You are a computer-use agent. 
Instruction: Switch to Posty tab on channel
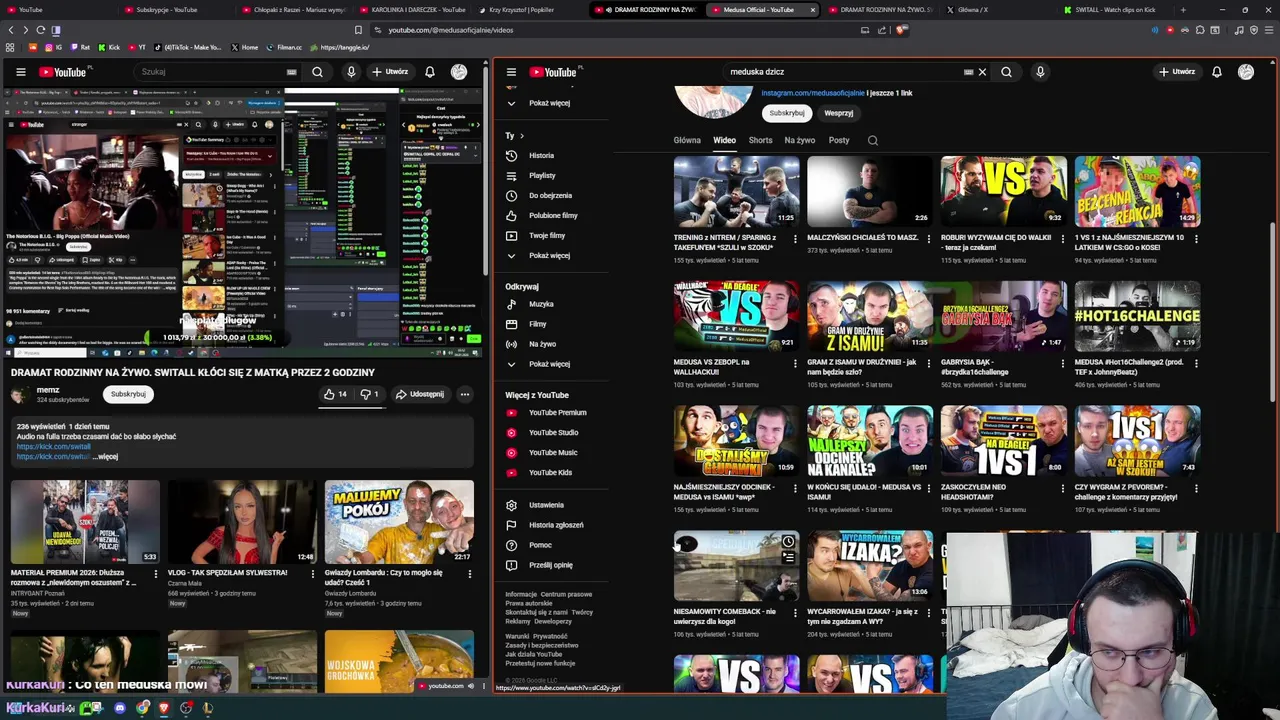(x=839, y=141)
